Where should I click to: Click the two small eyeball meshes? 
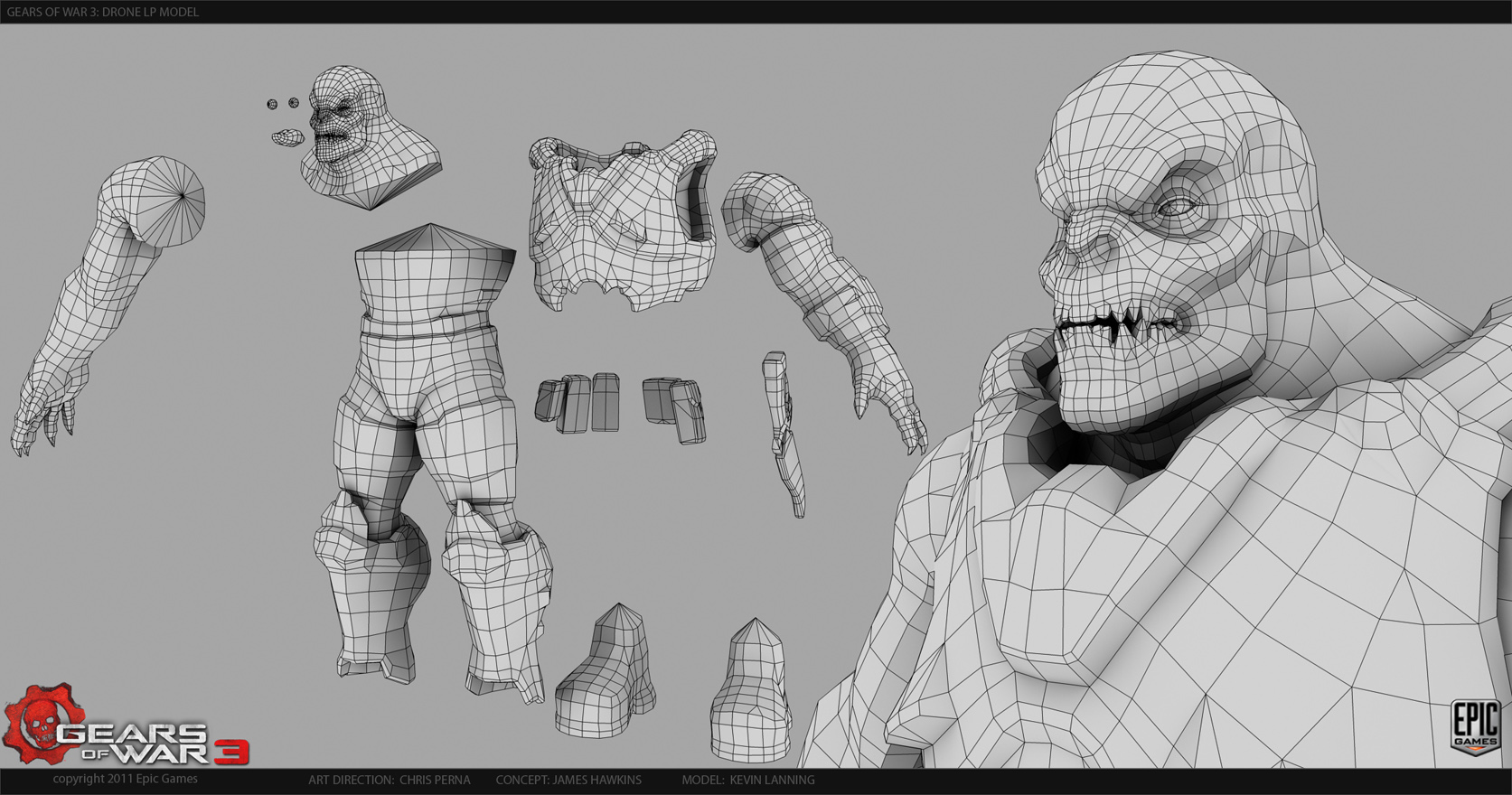(x=283, y=104)
